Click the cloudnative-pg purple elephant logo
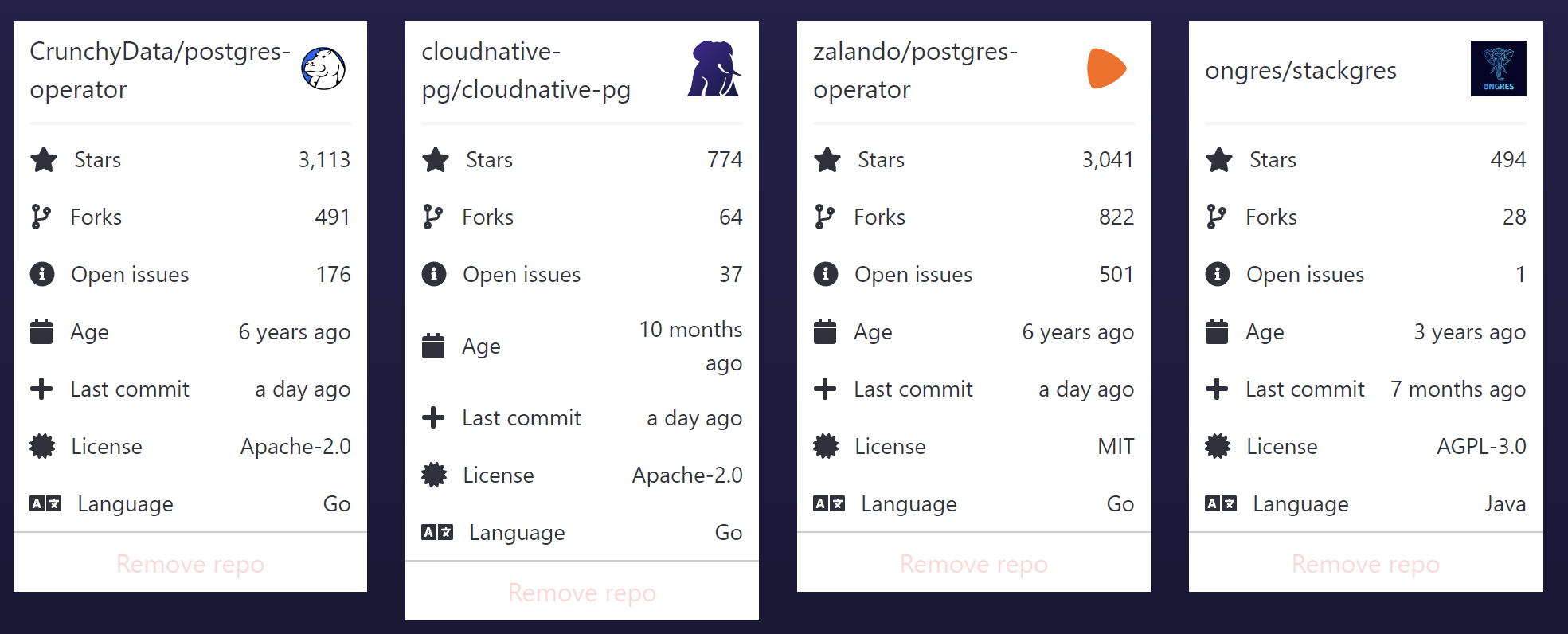The width and height of the screenshot is (1568, 634). 714,68
